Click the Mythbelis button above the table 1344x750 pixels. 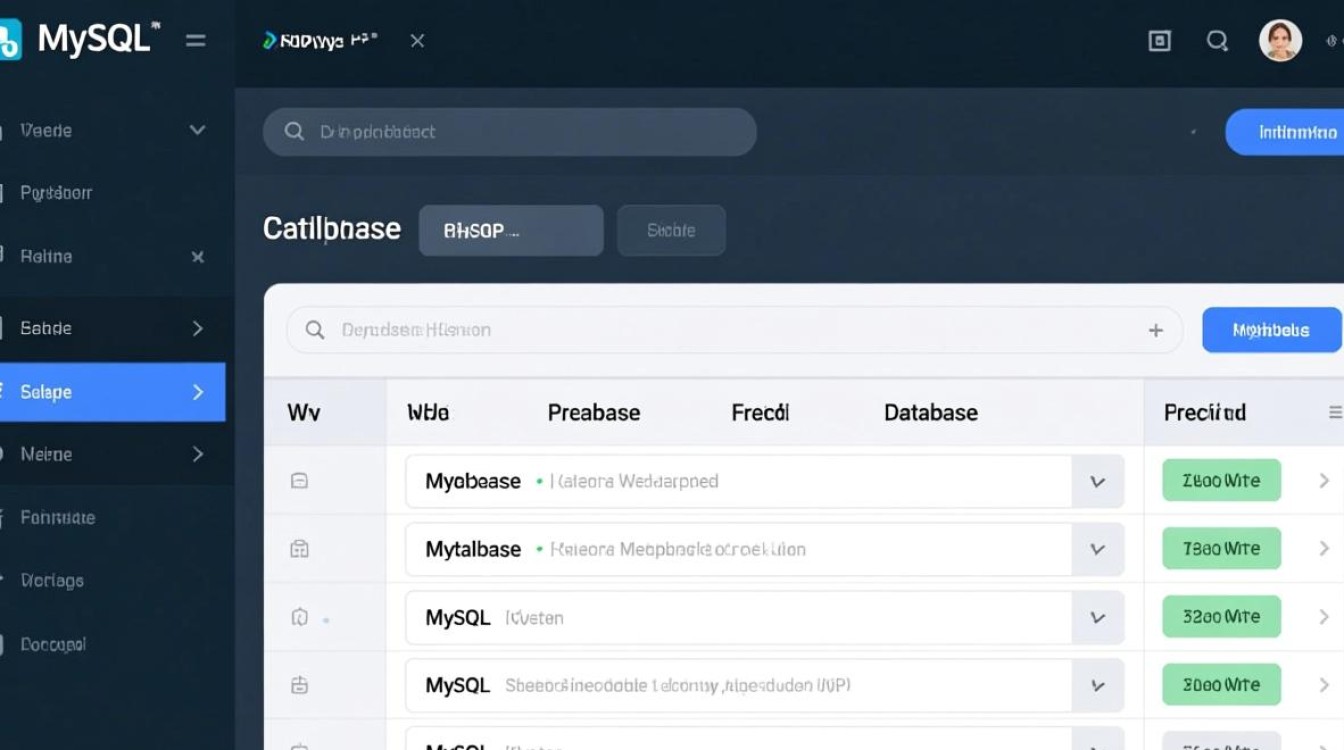point(1272,329)
